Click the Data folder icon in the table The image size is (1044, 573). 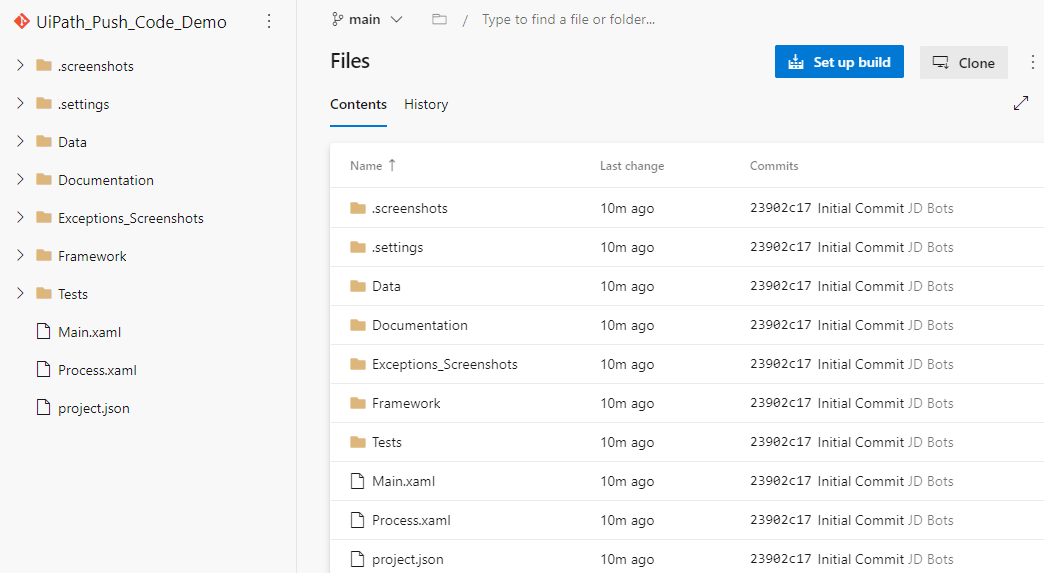(x=358, y=286)
